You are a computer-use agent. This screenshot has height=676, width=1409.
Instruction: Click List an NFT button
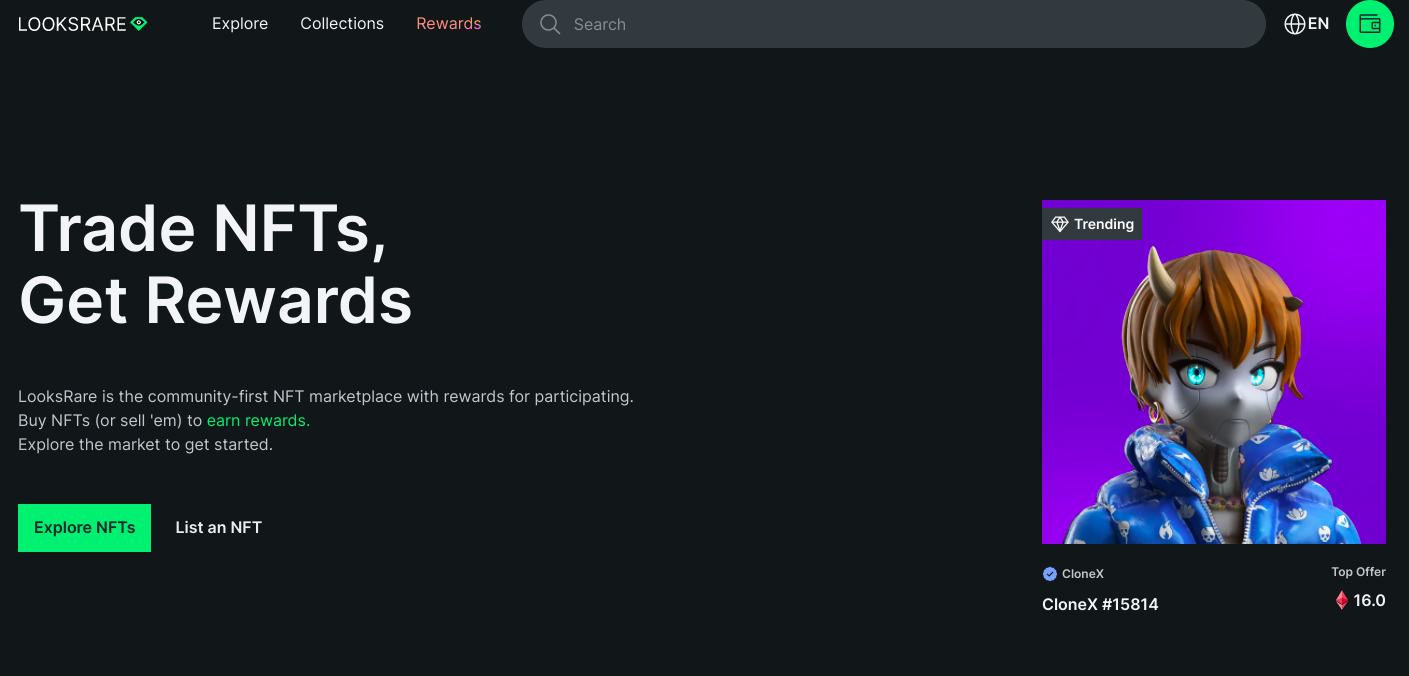218,528
